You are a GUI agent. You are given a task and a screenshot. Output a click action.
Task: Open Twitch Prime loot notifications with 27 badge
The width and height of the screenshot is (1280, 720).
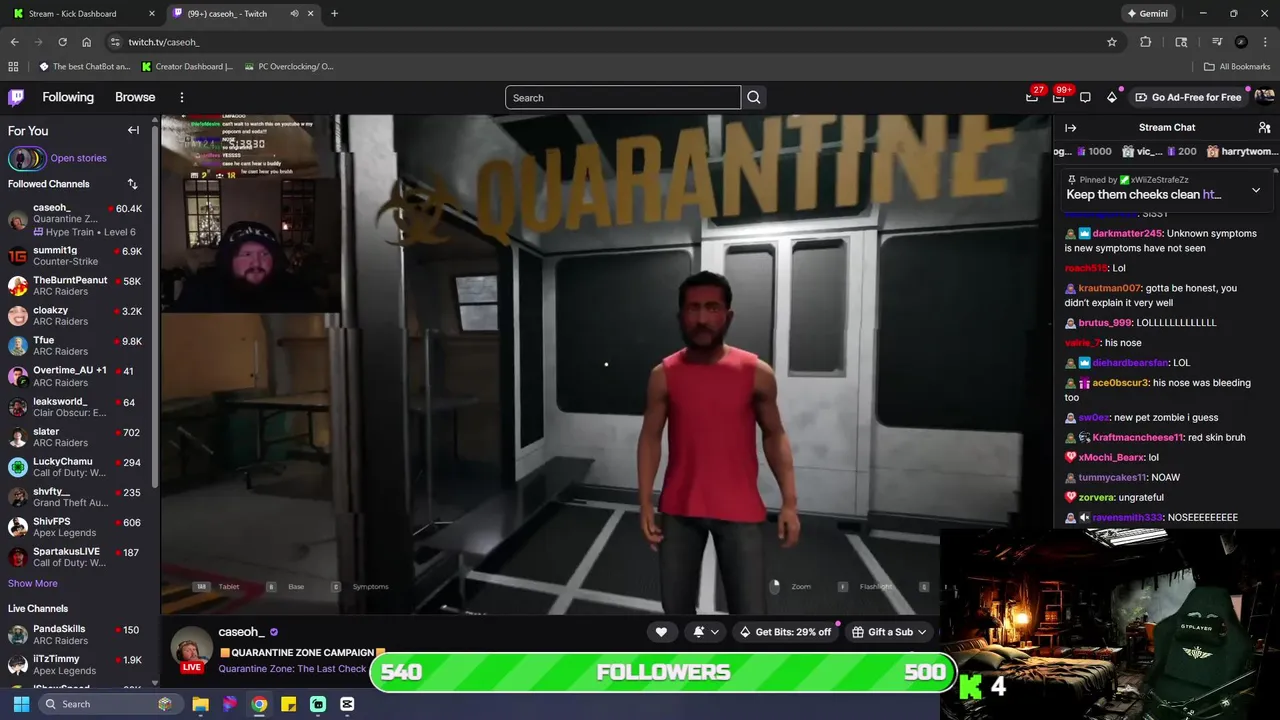(1032, 97)
